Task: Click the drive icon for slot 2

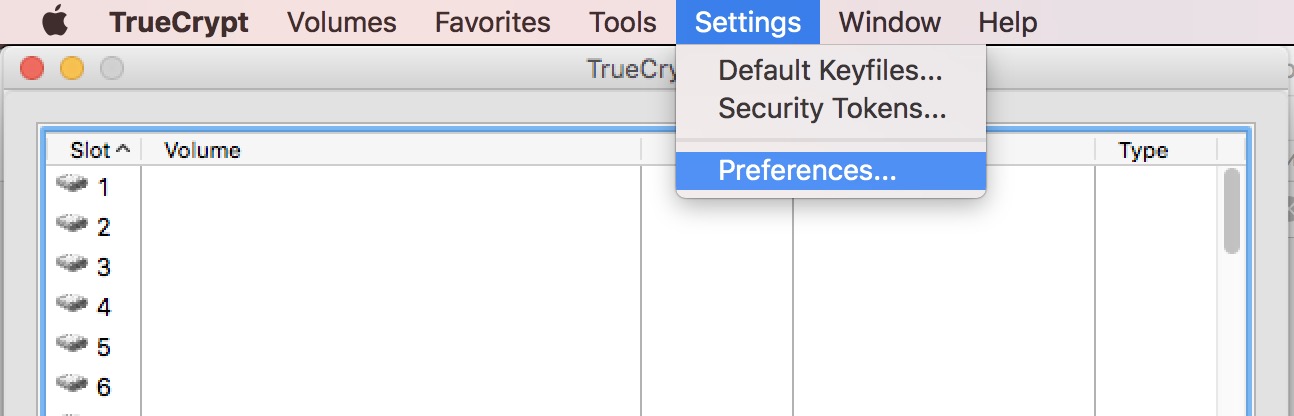Action: click(72, 224)
